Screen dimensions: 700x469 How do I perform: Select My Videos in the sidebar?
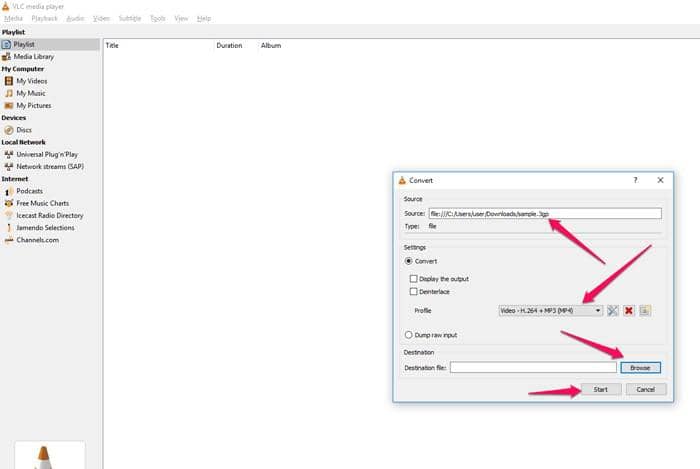[31, 81]
